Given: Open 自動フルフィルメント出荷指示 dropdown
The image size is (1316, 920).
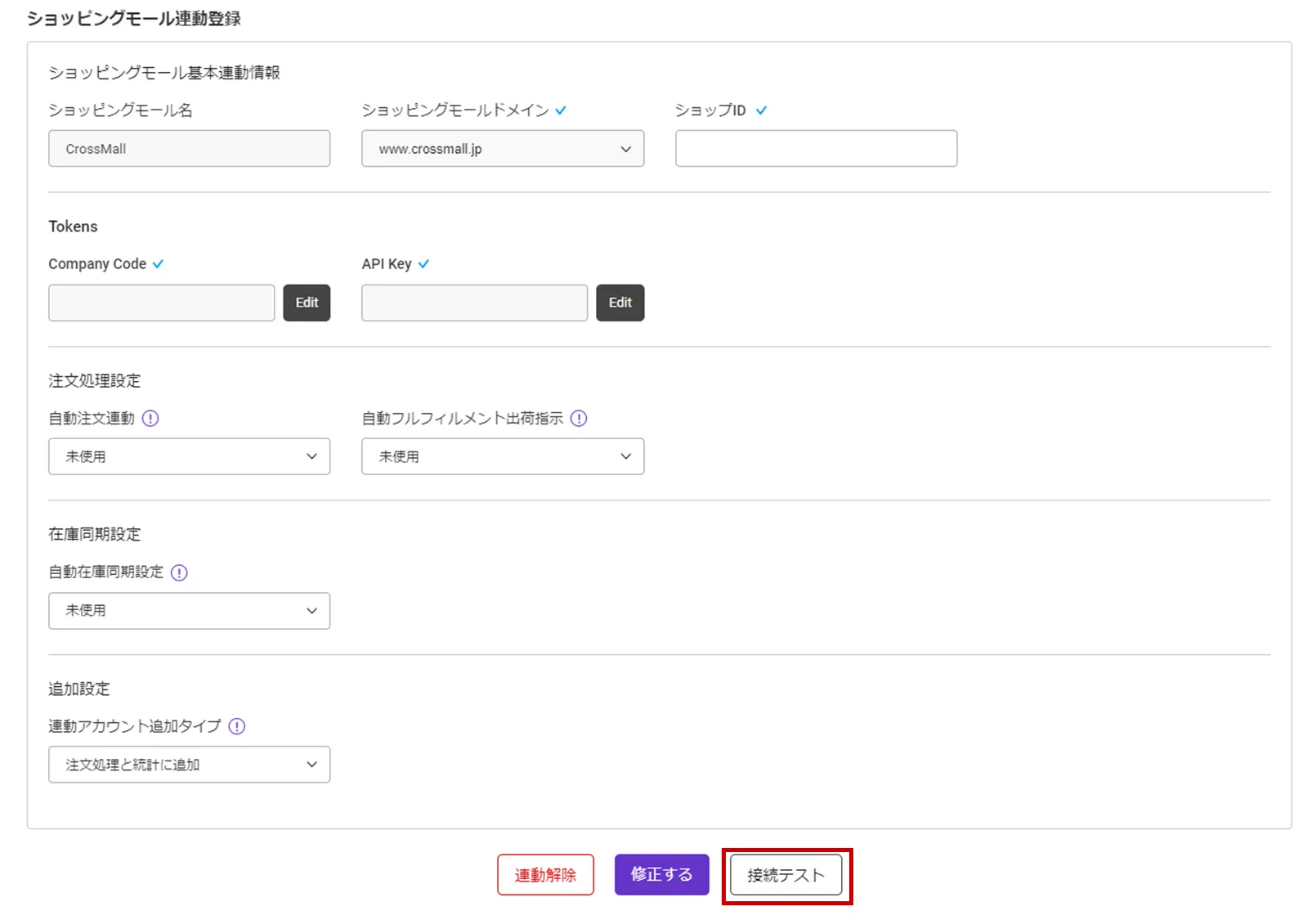Looking at the screenshot, I should 503,456.
